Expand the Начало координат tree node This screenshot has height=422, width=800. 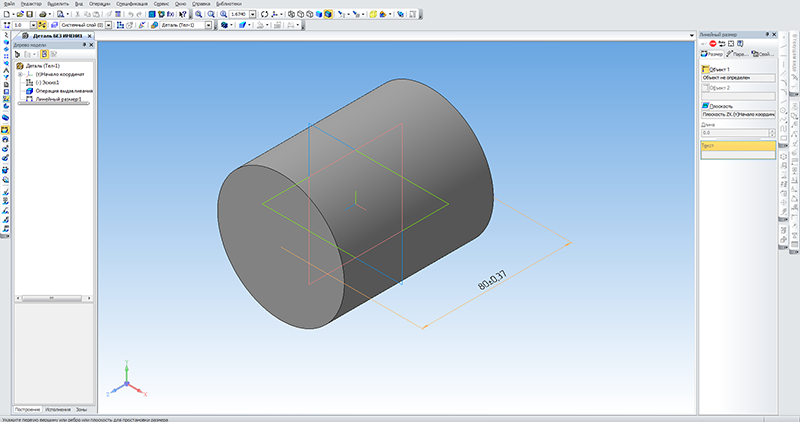(x=20, y=74)
